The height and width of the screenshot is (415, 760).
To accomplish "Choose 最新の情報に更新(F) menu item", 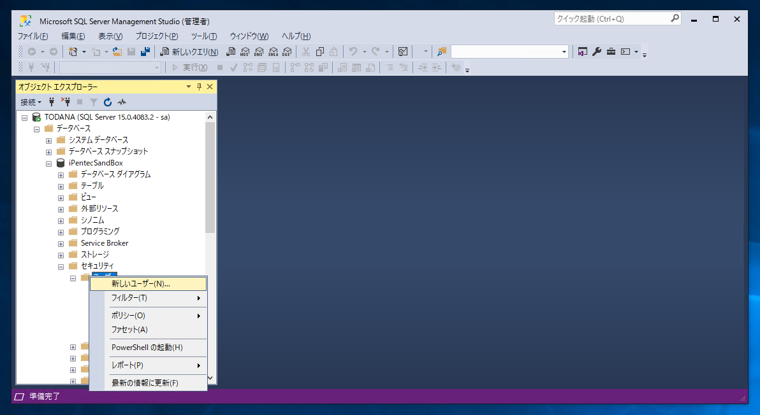I will [x=148, y=383].
